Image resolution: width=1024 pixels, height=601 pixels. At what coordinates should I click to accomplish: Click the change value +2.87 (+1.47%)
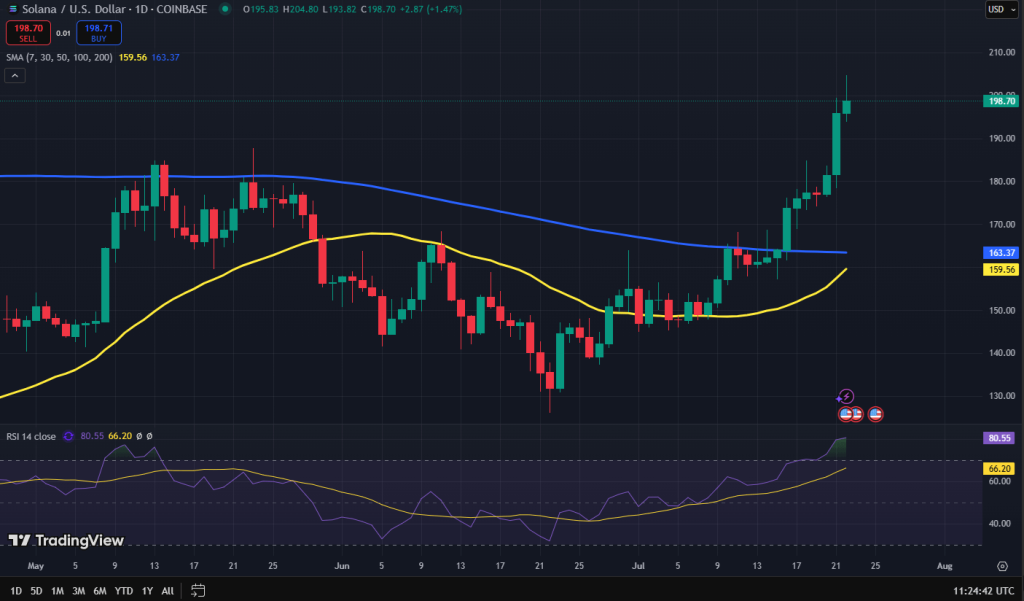431,9
